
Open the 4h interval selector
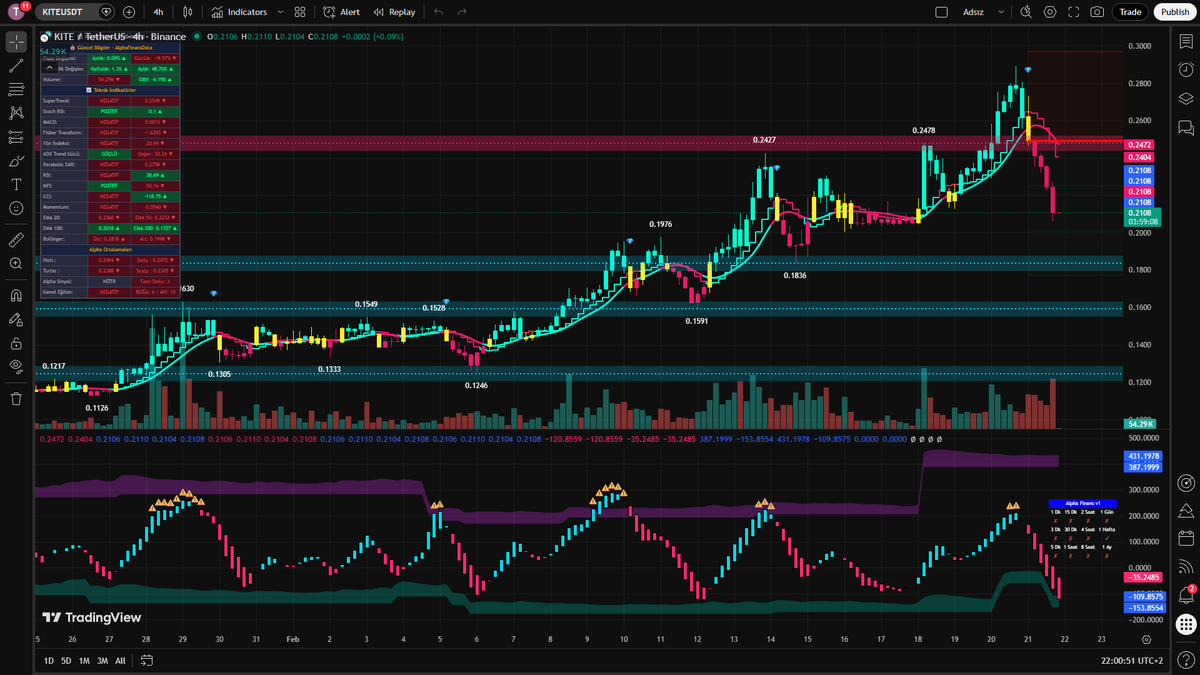coord(158,12)
